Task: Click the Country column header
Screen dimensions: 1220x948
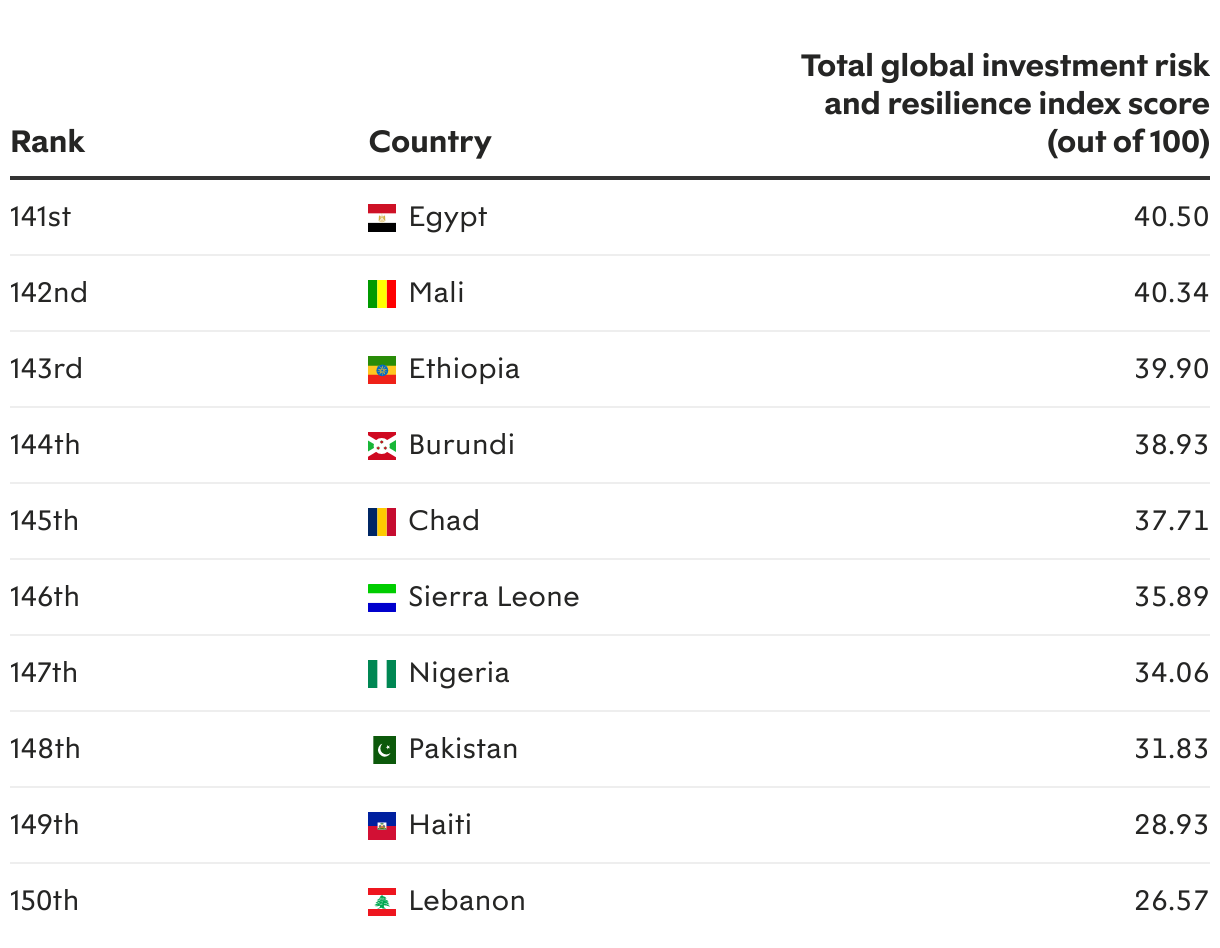Action: (430, 142)
